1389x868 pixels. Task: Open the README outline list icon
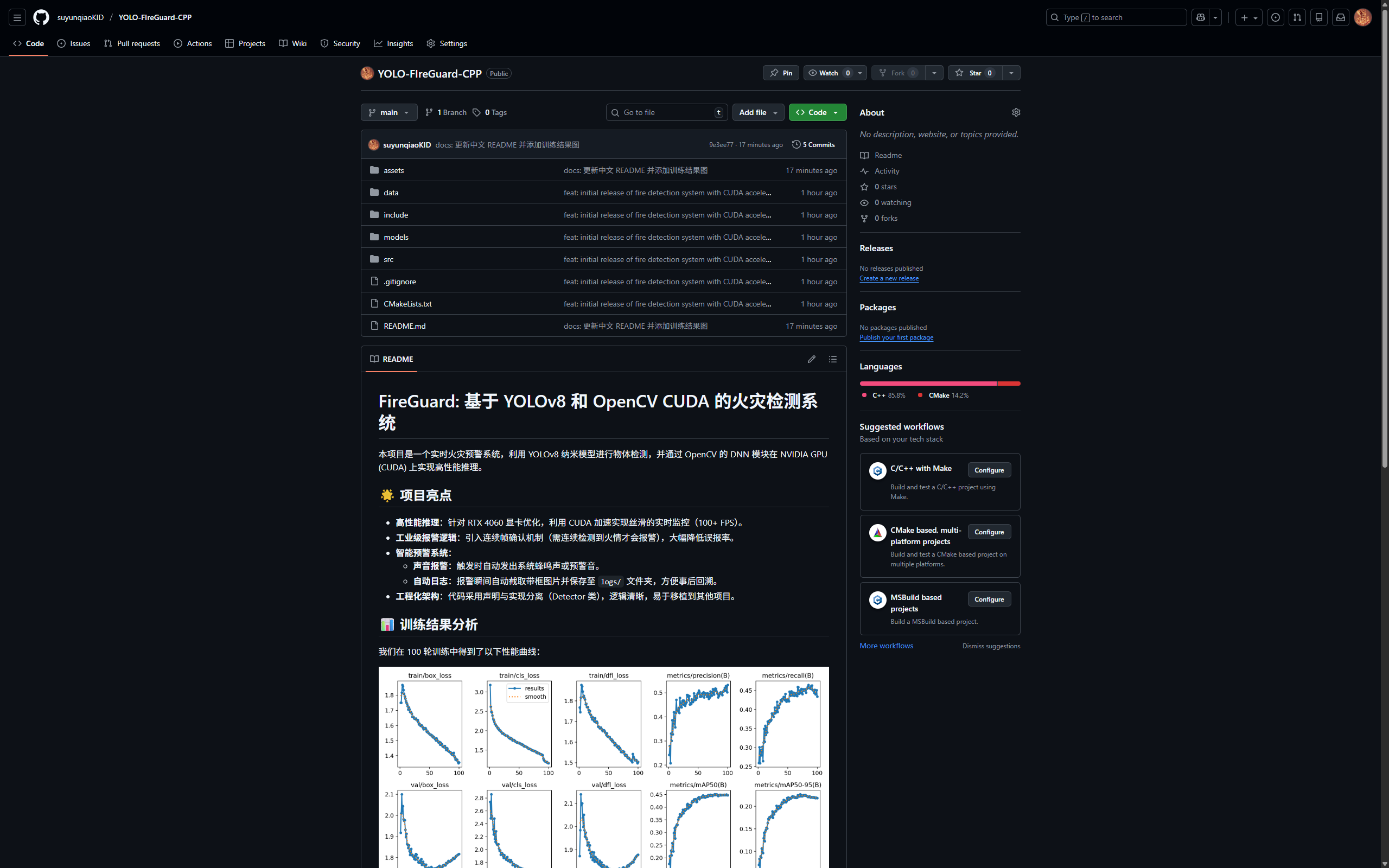point(833,359)
